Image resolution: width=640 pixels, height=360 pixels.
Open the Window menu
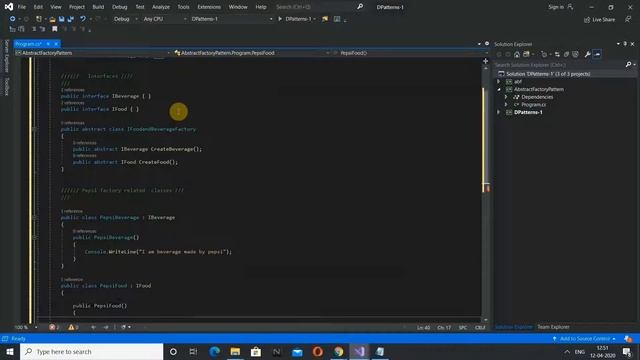(x=238, y=7)
